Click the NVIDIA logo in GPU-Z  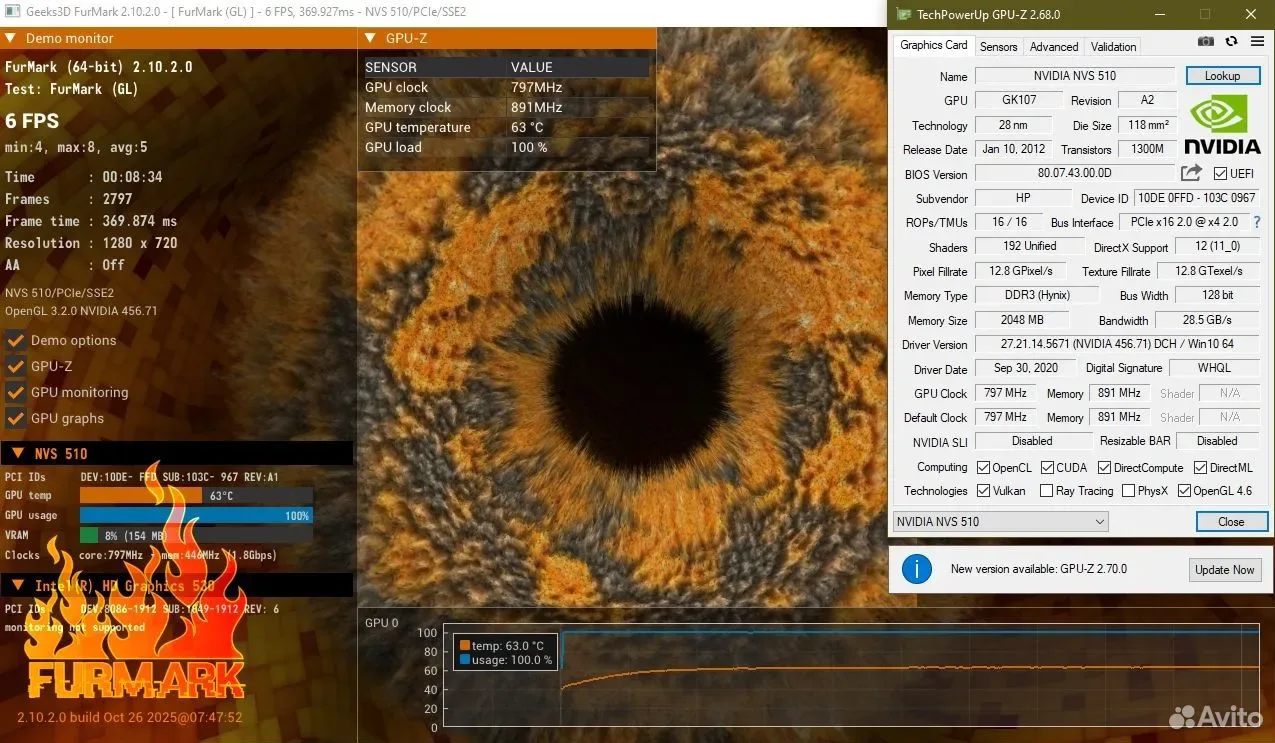pyautogui.click(x=1221, y=124)
